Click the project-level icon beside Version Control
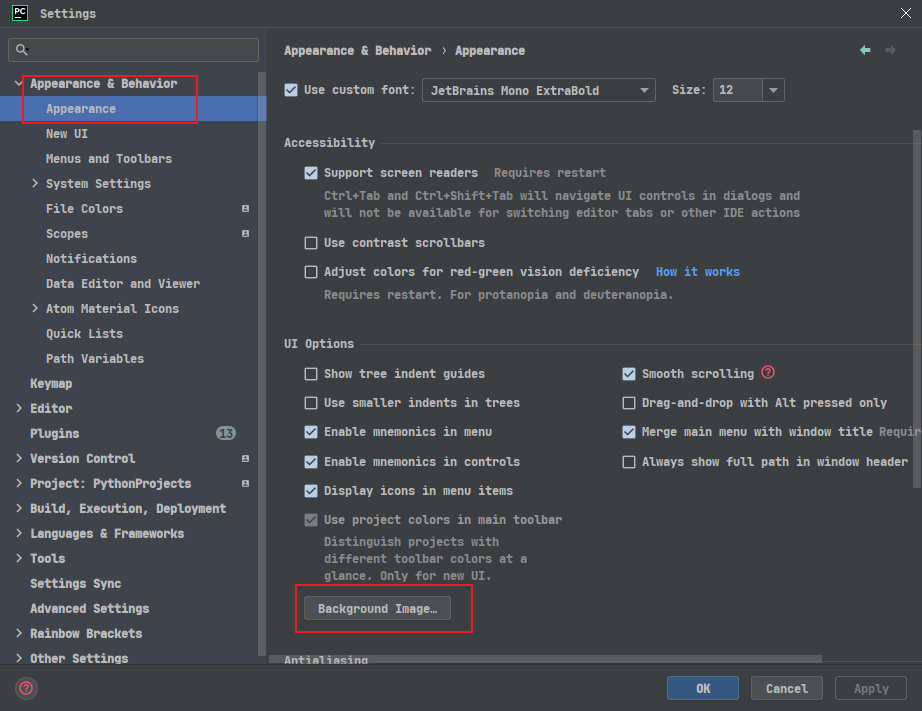The height and width of the screenshot is (711, 922). pos(245,459)
